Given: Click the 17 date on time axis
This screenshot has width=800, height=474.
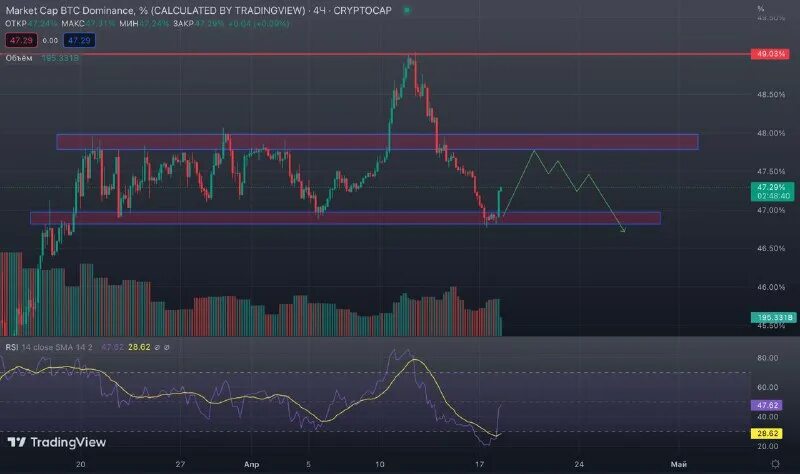Looking at the screenshot, I should coord(479,464).
